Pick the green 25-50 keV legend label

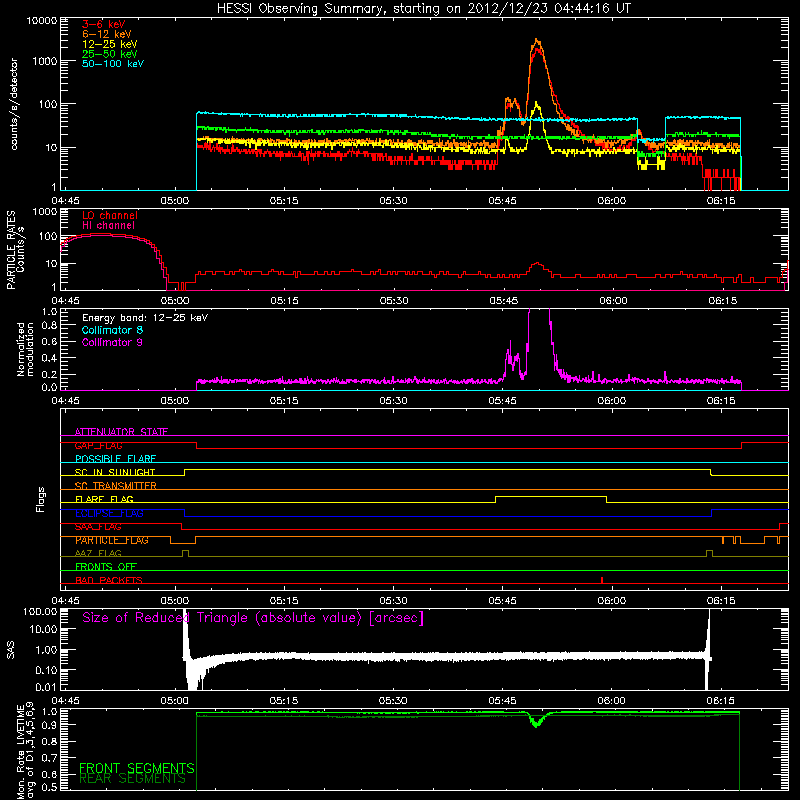(x=109, y=54)
